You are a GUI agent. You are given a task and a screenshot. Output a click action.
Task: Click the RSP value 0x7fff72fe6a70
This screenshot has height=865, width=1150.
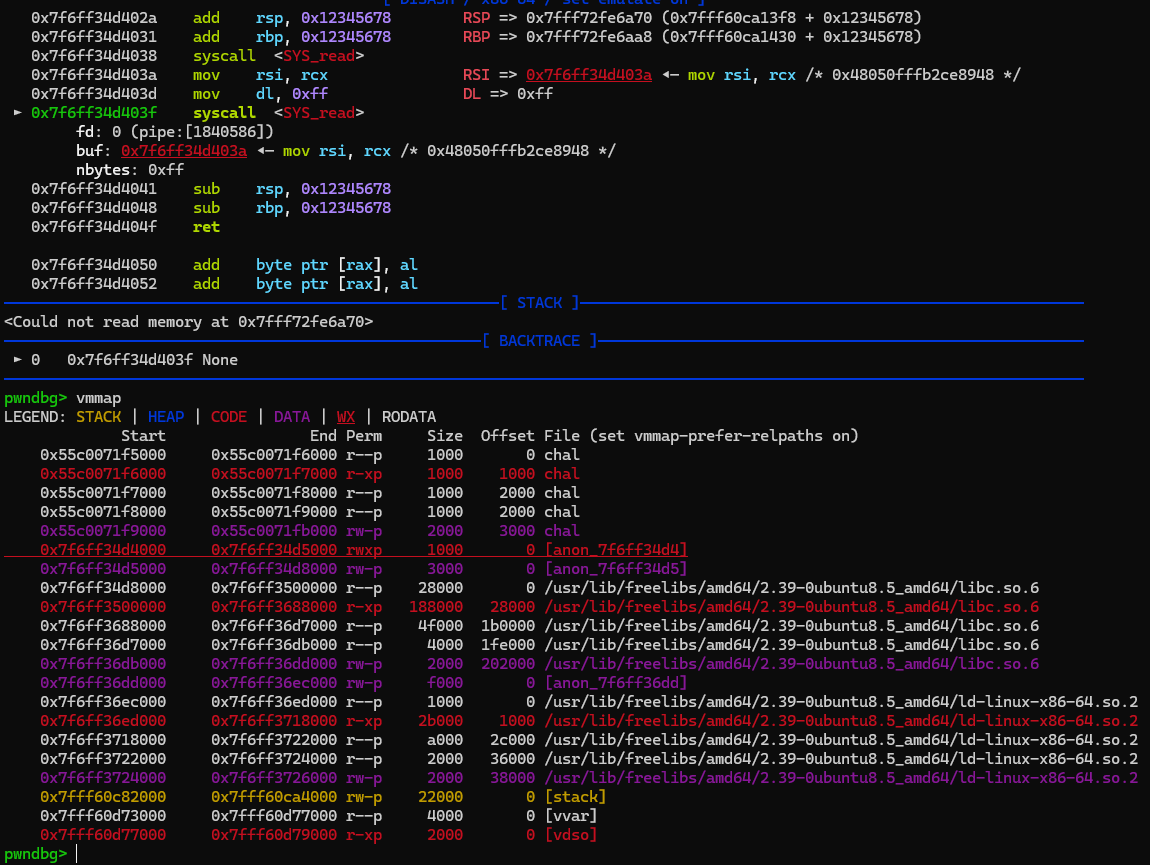[588, 18]
